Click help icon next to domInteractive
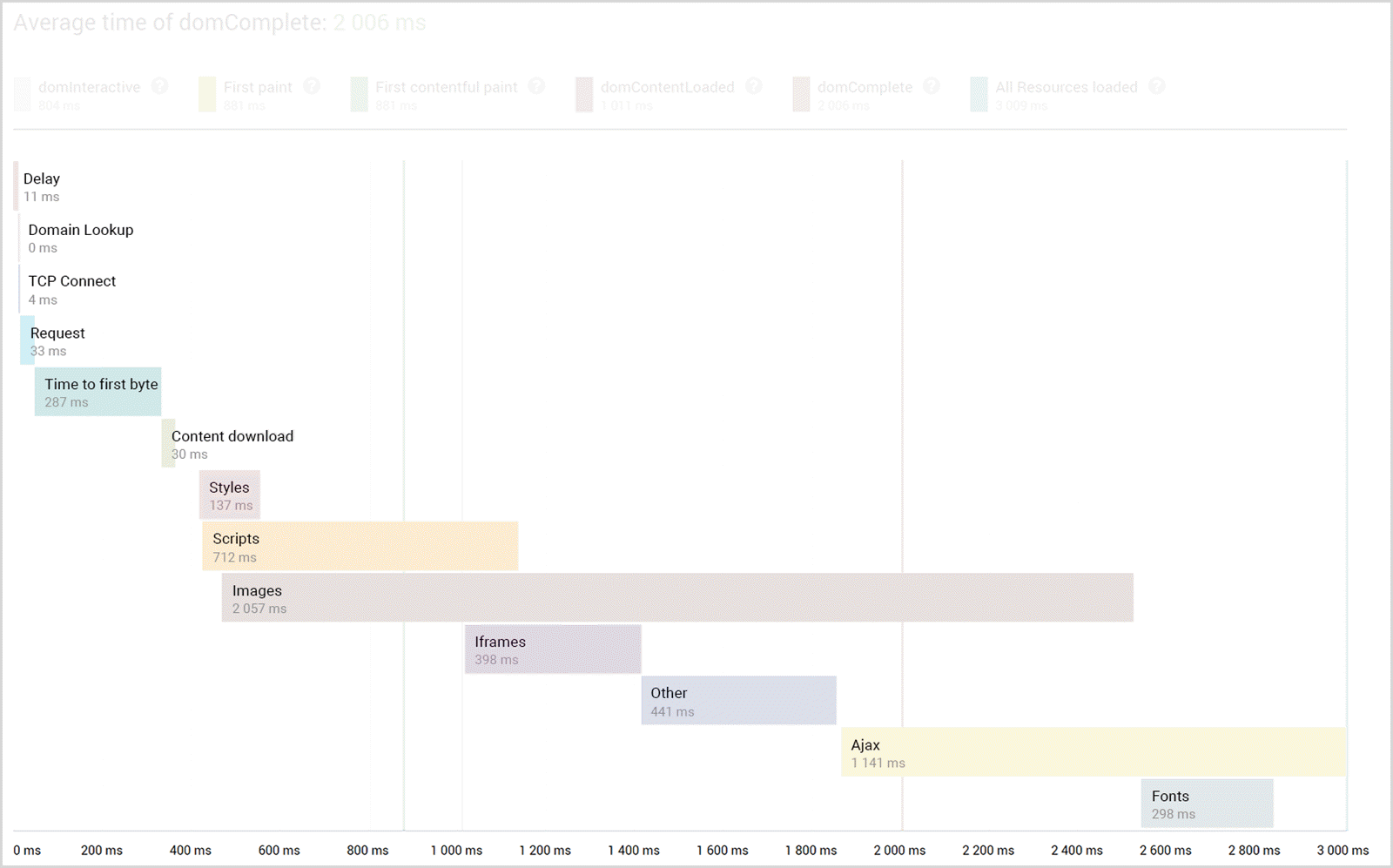Image resolution: width=1393 pixels, height=868 pixels. click(160, 86)
